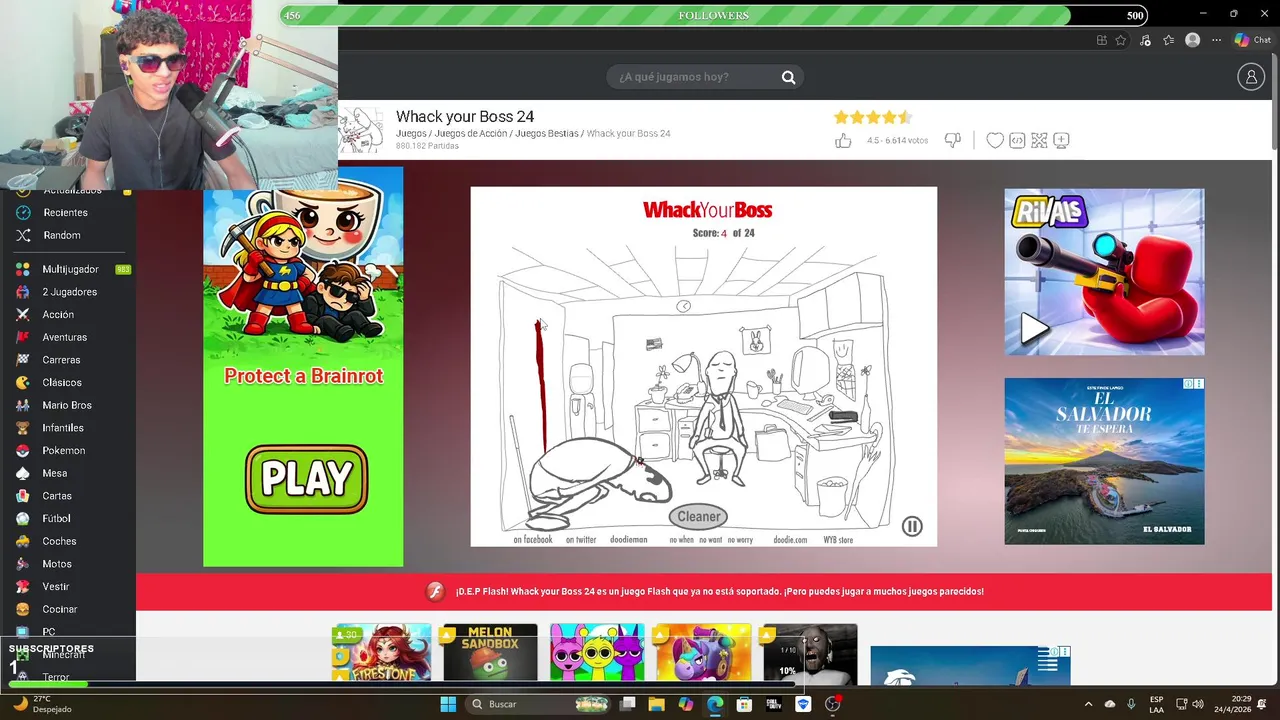Toggle fullscreen expand icon for game
Viewport: 1280px width, 720px height.
coord(1039,141)
